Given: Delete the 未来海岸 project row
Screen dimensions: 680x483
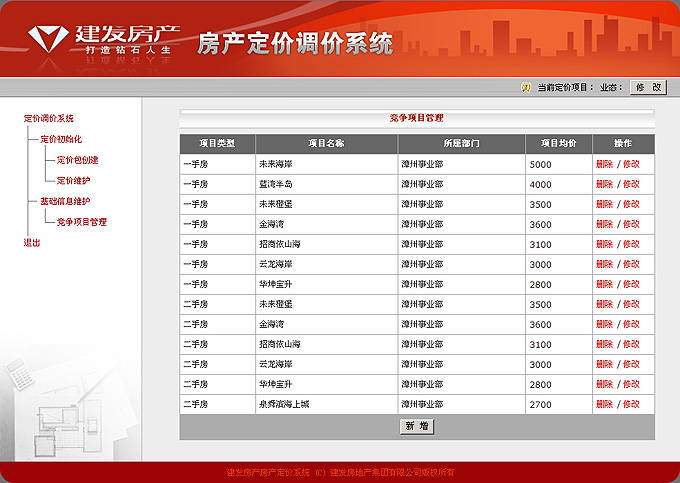Looking at the screenshot, I should [x=604, y=164].
